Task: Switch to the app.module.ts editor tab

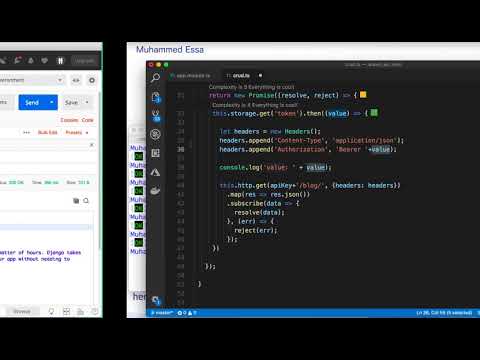Action: pos(190,76)
